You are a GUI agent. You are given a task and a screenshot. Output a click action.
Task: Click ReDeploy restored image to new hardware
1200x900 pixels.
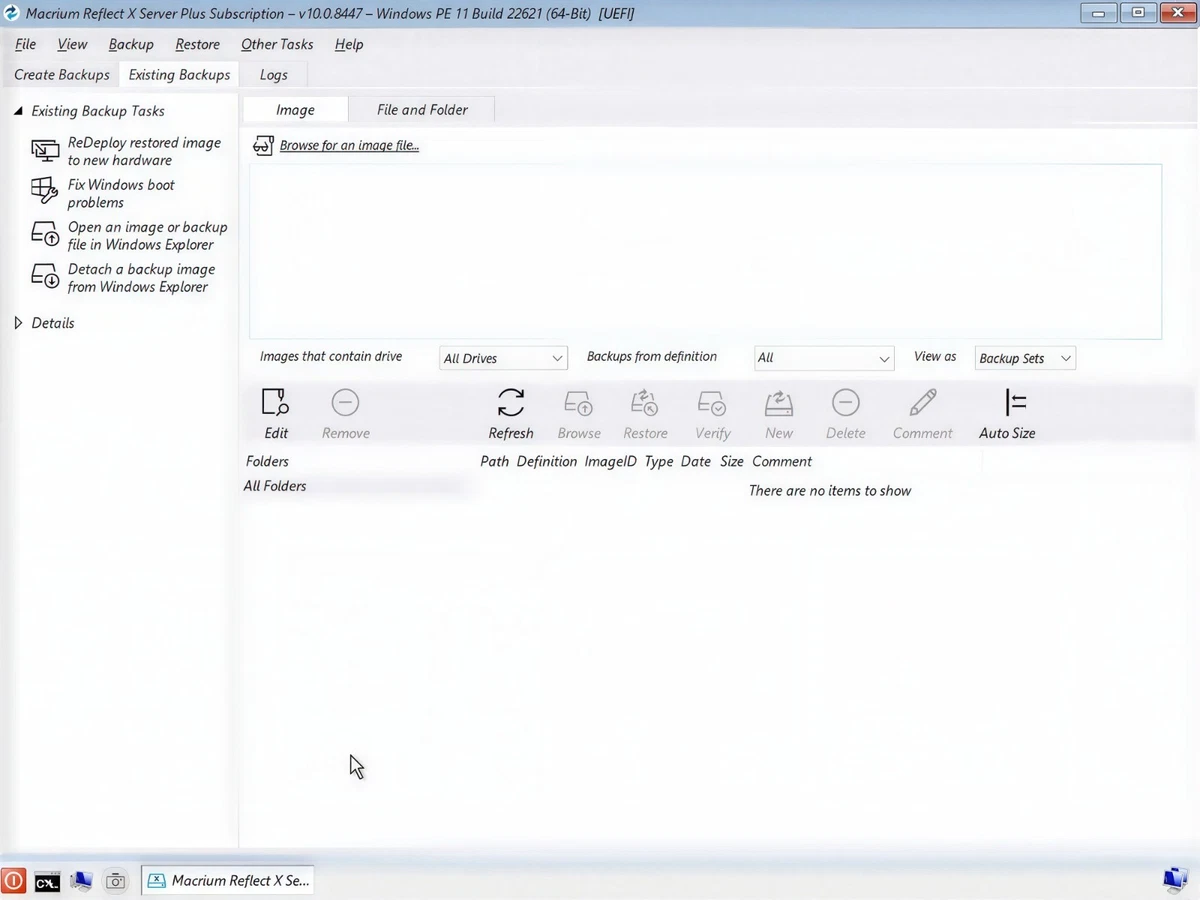tap(144, 151)
